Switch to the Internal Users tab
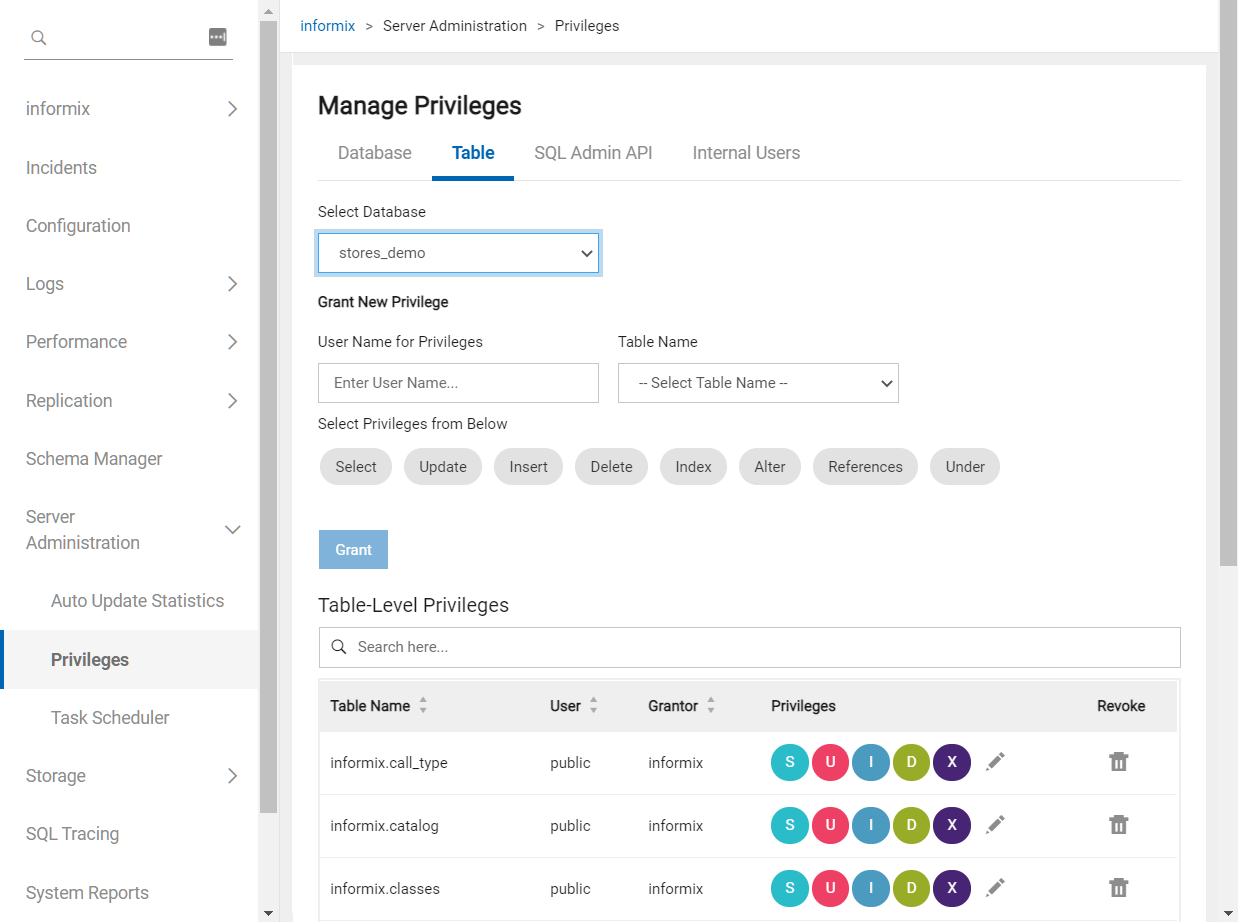Image resolution: width=1238 pixels, height=922 pixels. point(746,153)
